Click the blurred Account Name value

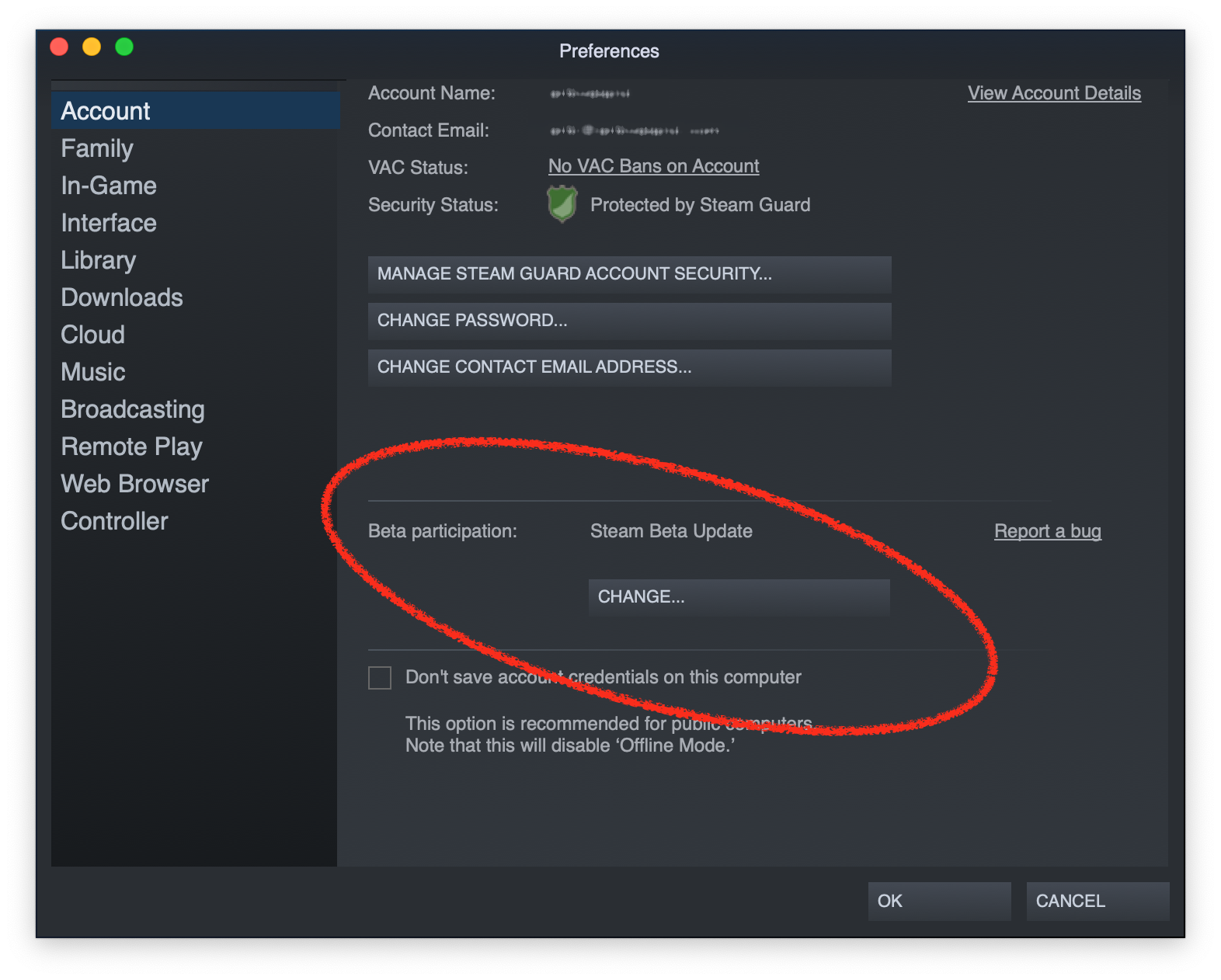coord(590,94)
